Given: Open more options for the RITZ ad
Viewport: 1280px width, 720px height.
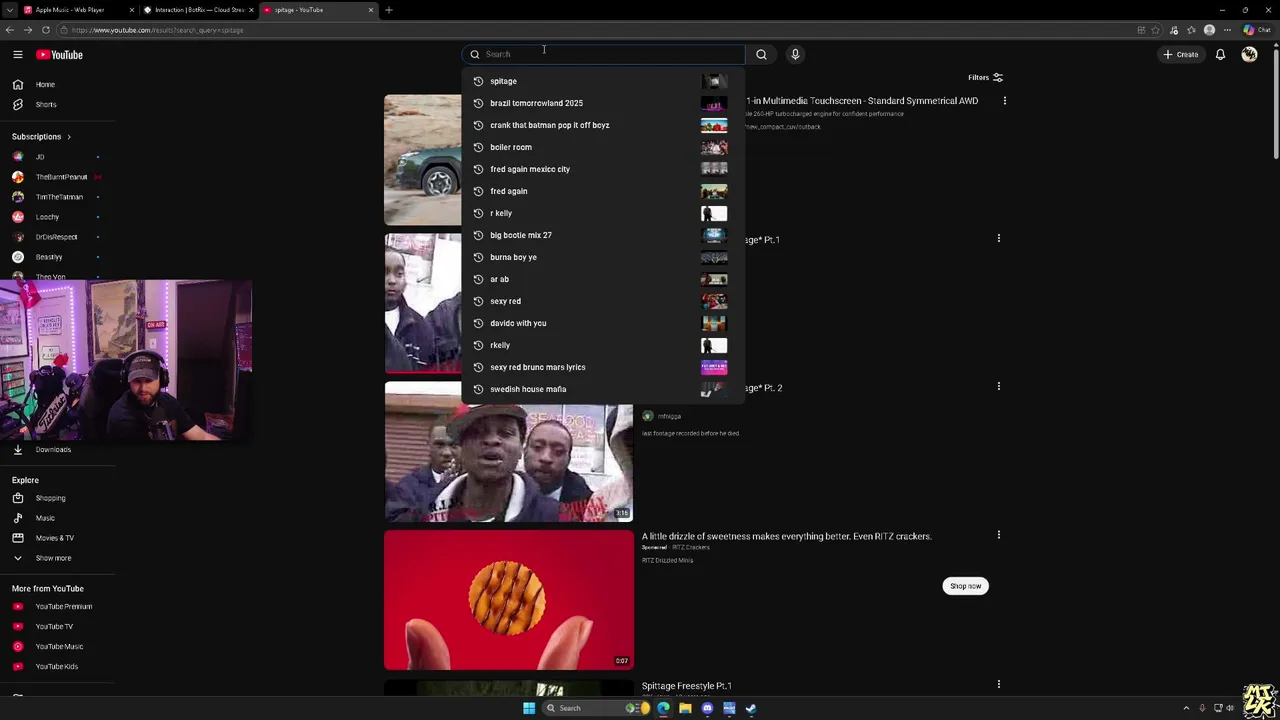Looking at the screenshot, I should 998,535.
